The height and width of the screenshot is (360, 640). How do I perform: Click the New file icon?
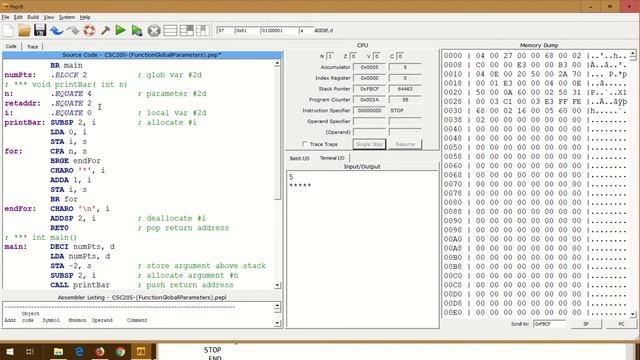pyautogui.click(x=8, y=31)
